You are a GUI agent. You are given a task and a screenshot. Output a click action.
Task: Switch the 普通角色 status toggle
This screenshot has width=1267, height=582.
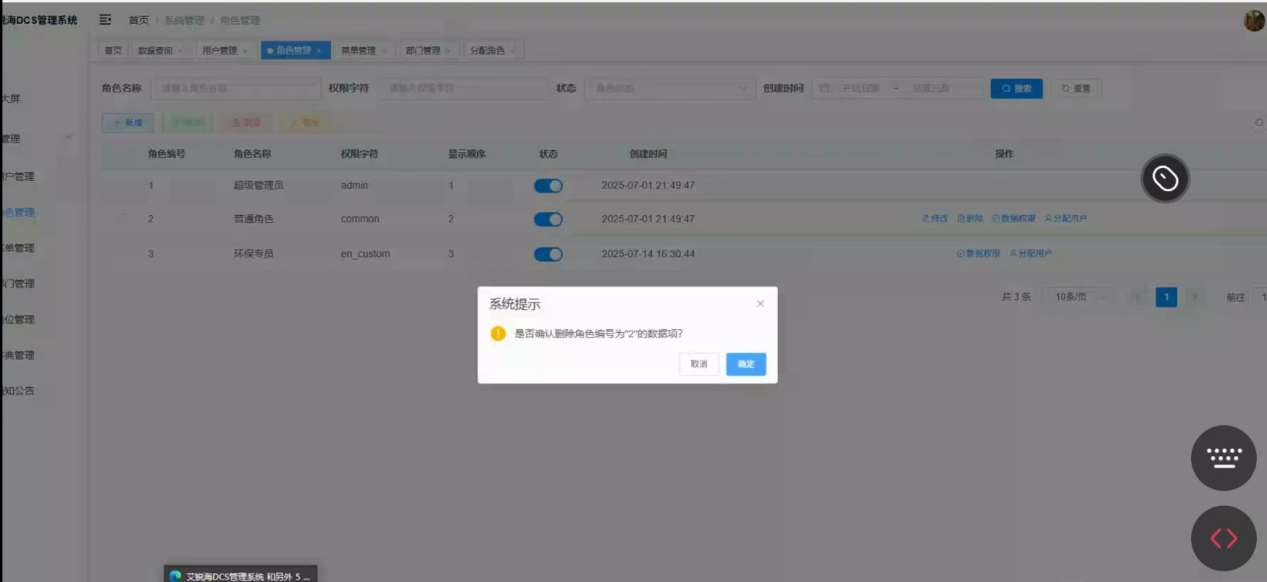pyautogui.click(x=548, y=219)
